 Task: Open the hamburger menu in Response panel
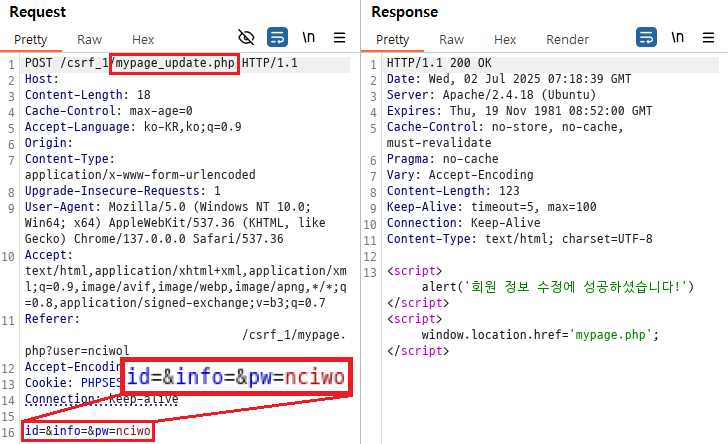(708, 37)
